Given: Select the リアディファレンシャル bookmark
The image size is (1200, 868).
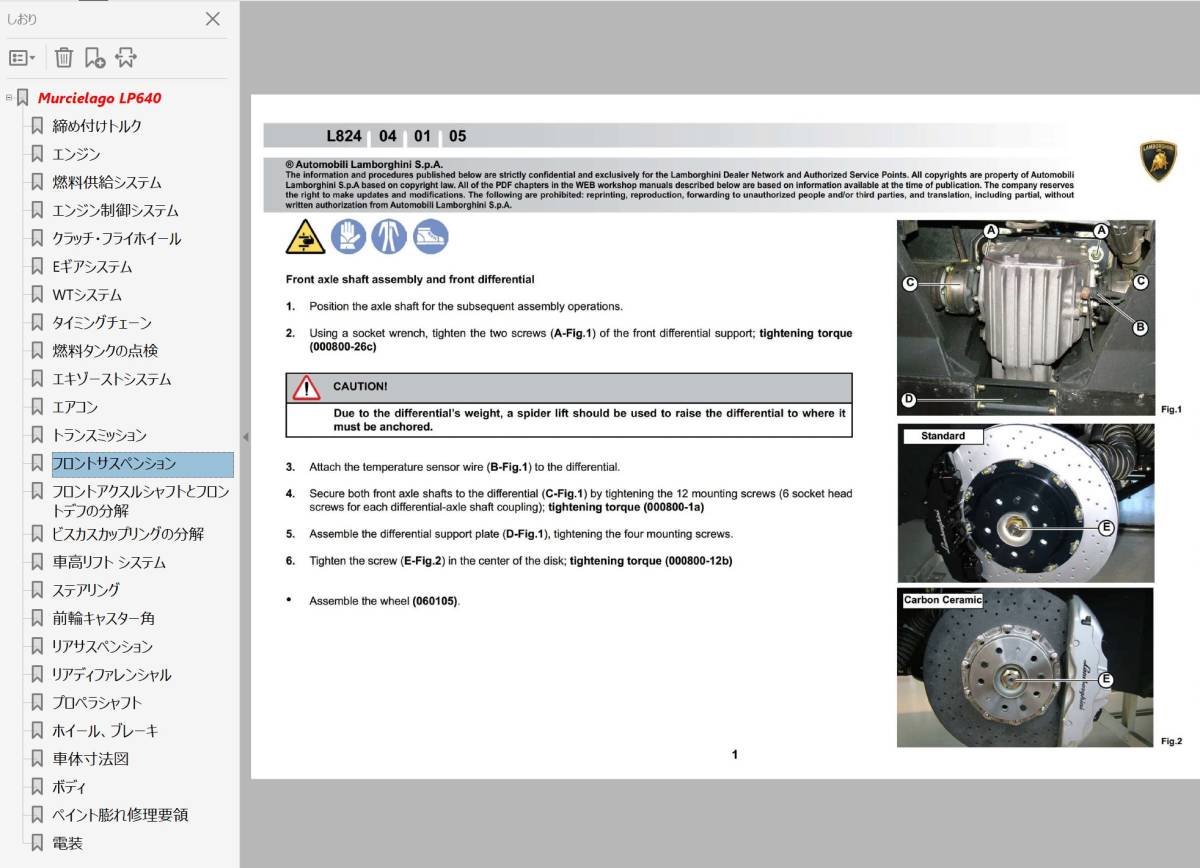Looking at the screenshot, I should [111, 674].
